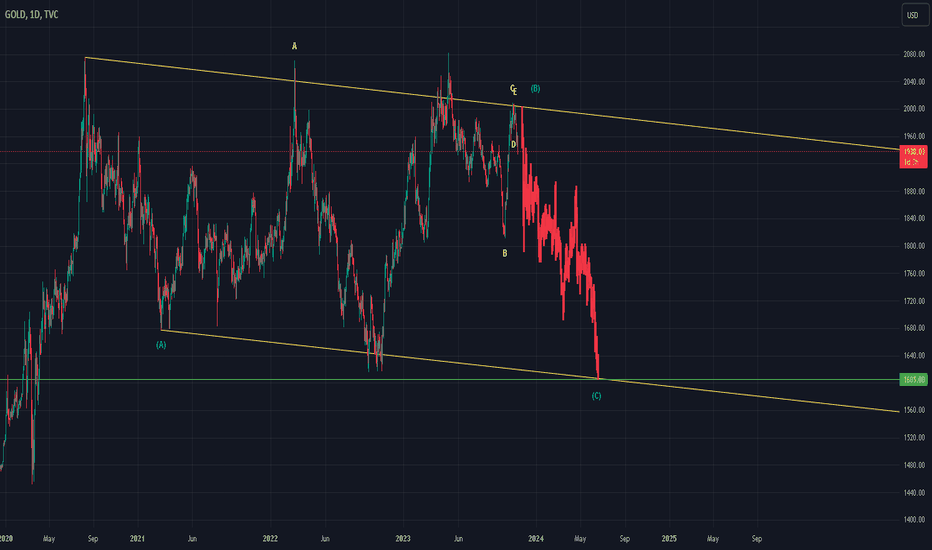The width and height of the screenshot is (932, 550).
Task: Click the yellow B wave label
Action: point(505,253)
